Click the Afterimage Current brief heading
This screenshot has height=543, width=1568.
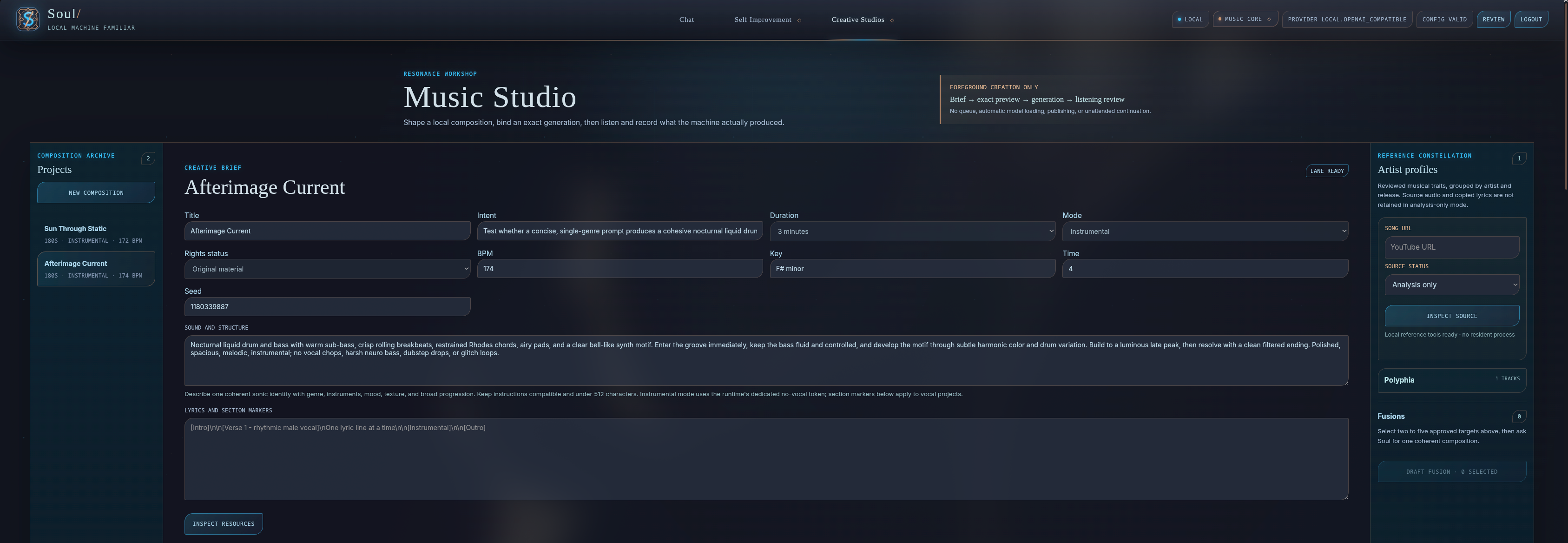coord(265,187)
